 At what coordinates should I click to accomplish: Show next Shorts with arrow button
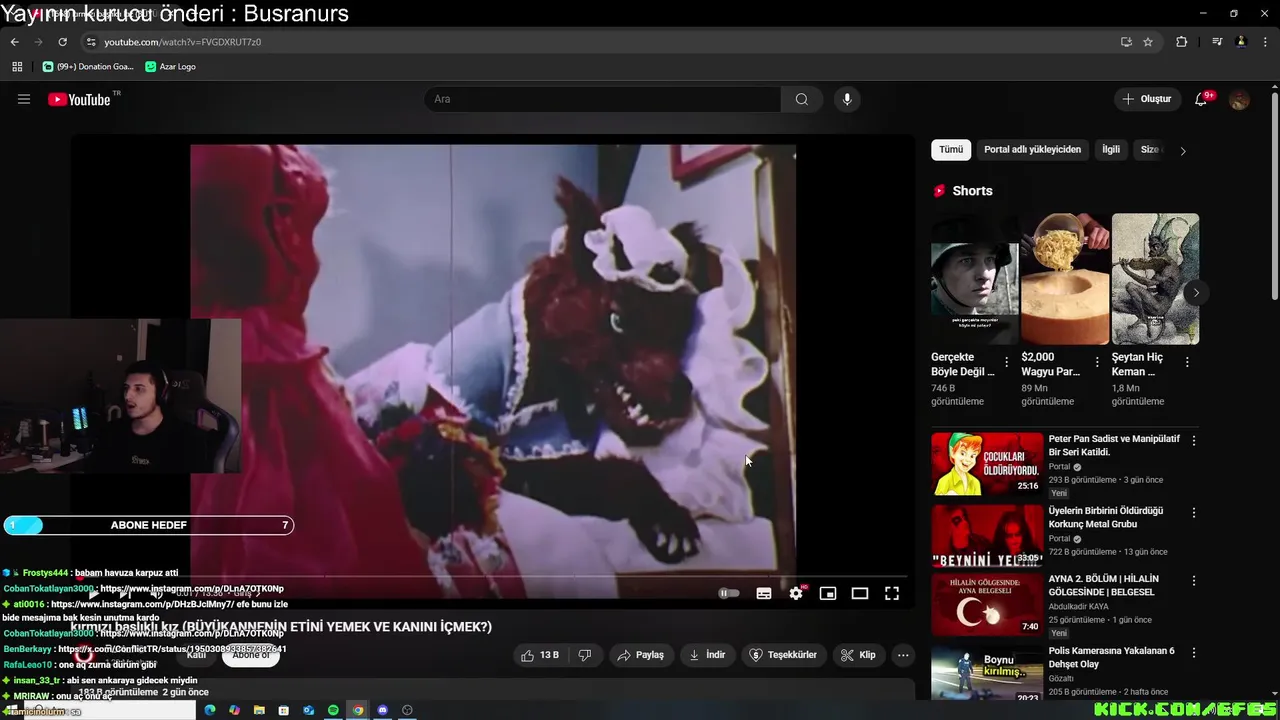point(1196,293)
